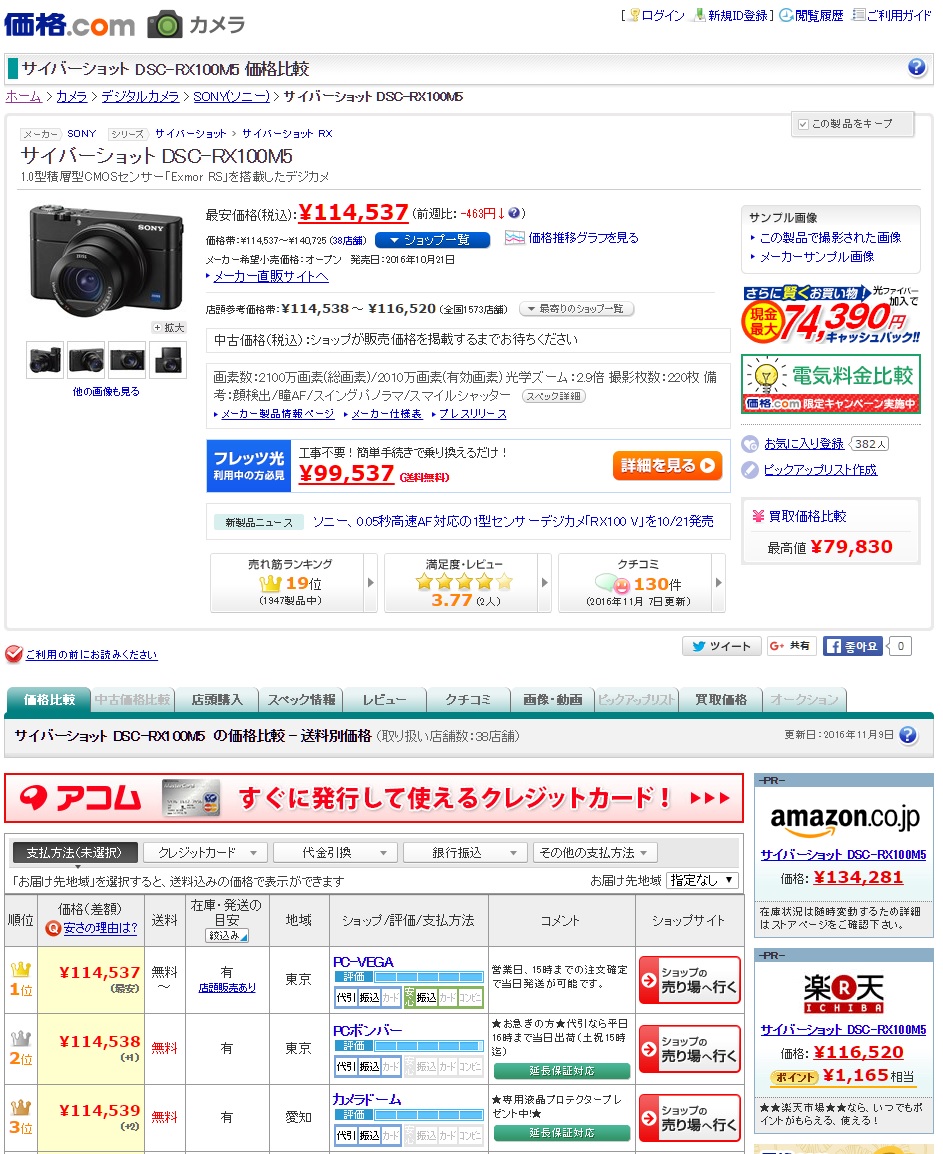Screen dimensions: 943x1154
Task: Click the Google+ share button
Action: pos(791,647)
